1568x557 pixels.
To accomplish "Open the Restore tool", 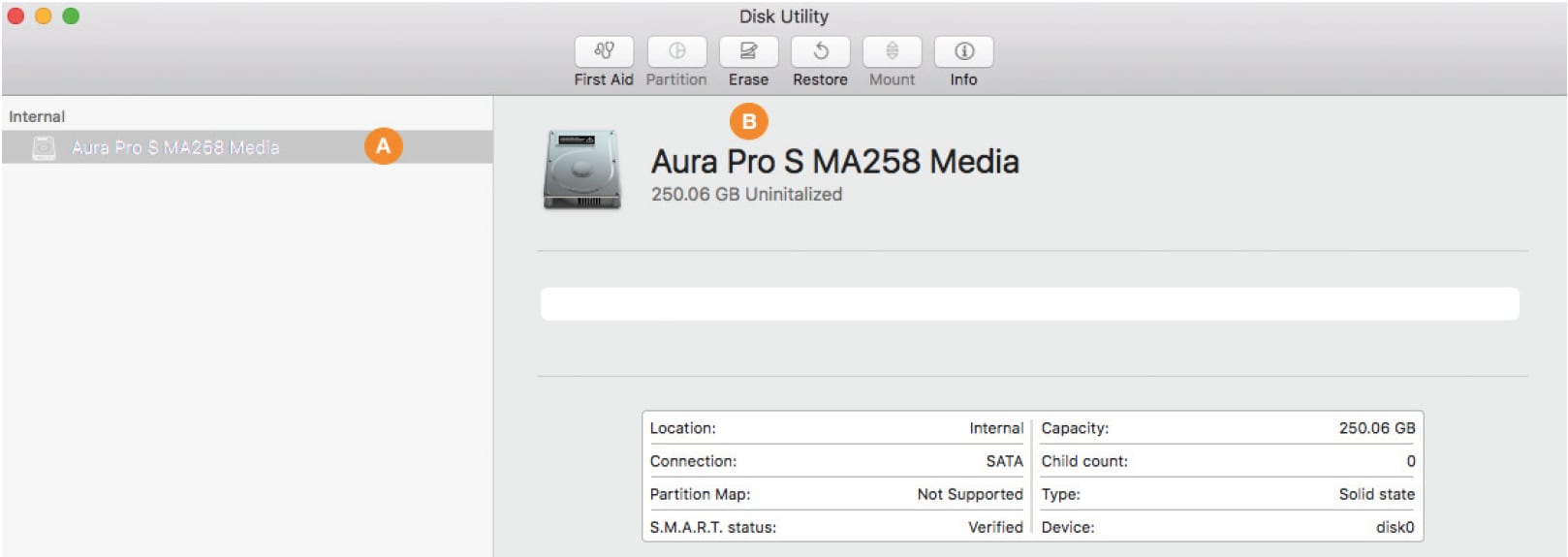I will click(820, 51).
